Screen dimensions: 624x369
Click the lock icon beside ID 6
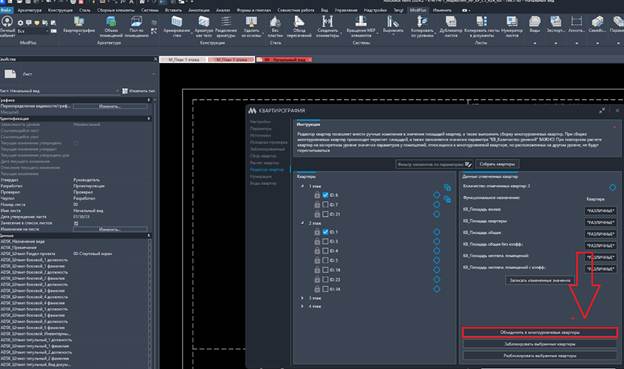coord(317,195)
